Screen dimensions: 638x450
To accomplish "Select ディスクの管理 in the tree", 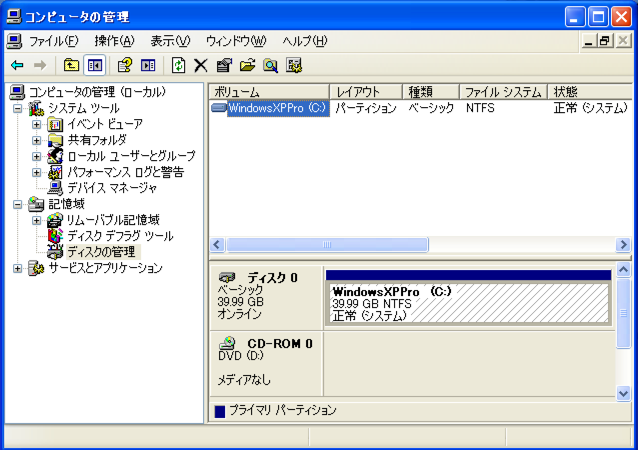I will [x=103, y=252].
